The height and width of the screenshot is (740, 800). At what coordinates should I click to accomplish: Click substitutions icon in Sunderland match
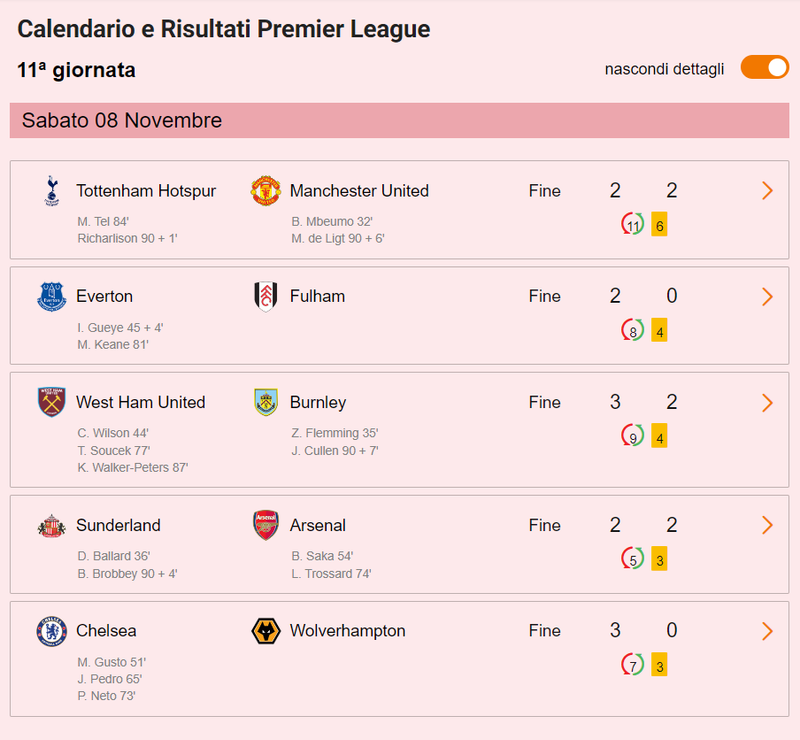632,559
